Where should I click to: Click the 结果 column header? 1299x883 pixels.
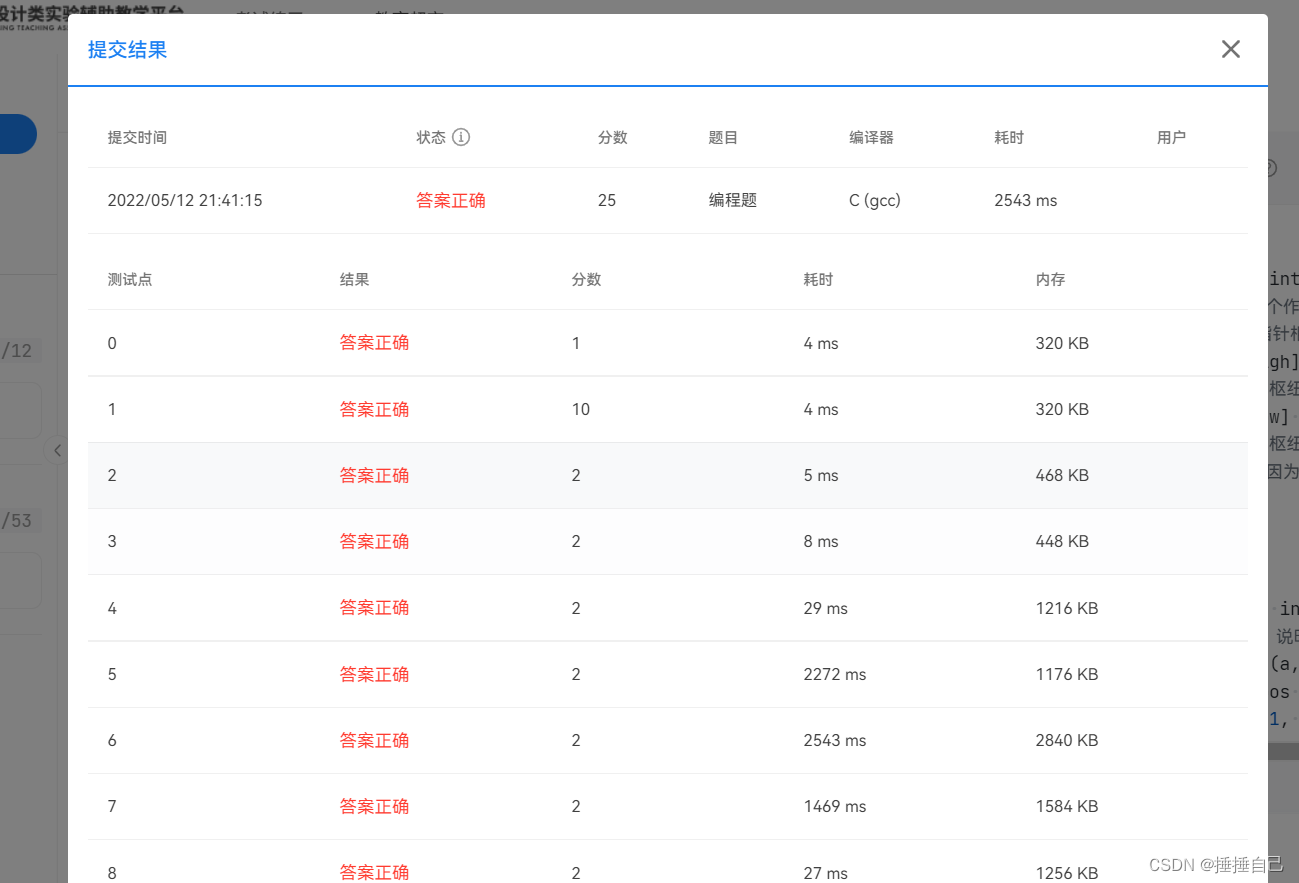(x=355, y=280)
